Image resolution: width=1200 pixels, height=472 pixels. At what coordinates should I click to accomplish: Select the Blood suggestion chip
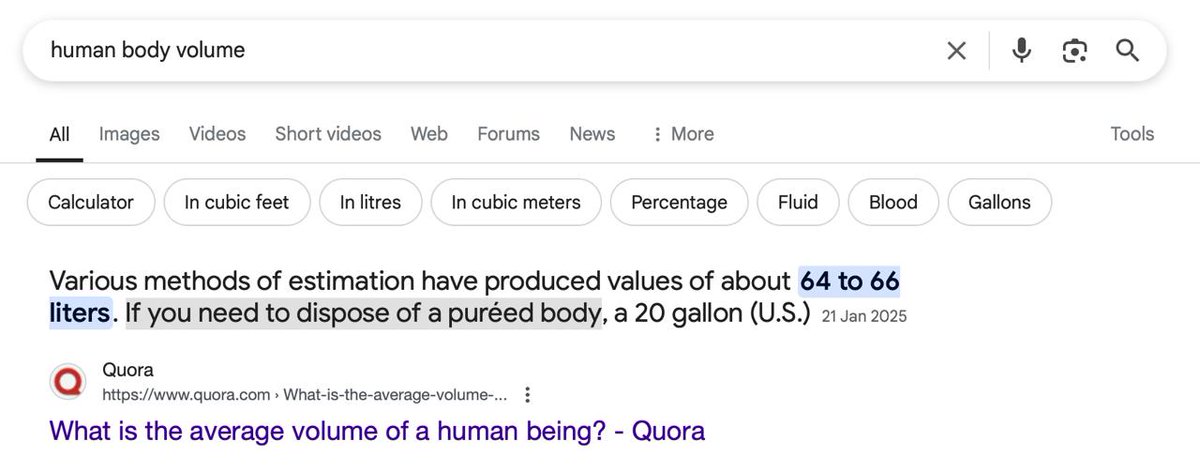coord(893,202)
